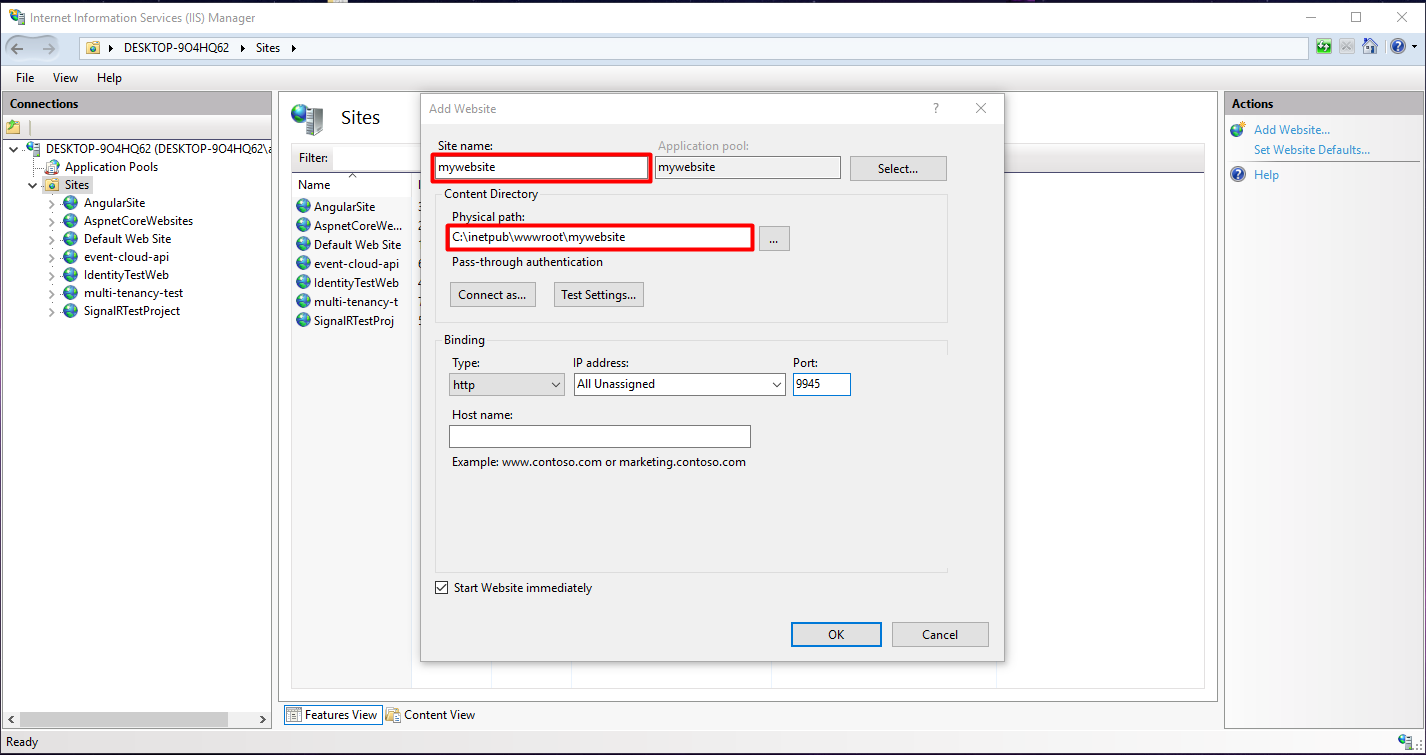Click the Select... application pool button
Image resolution: width=1426 pixels, height=755 pixels.
click(x=898, y=168)
